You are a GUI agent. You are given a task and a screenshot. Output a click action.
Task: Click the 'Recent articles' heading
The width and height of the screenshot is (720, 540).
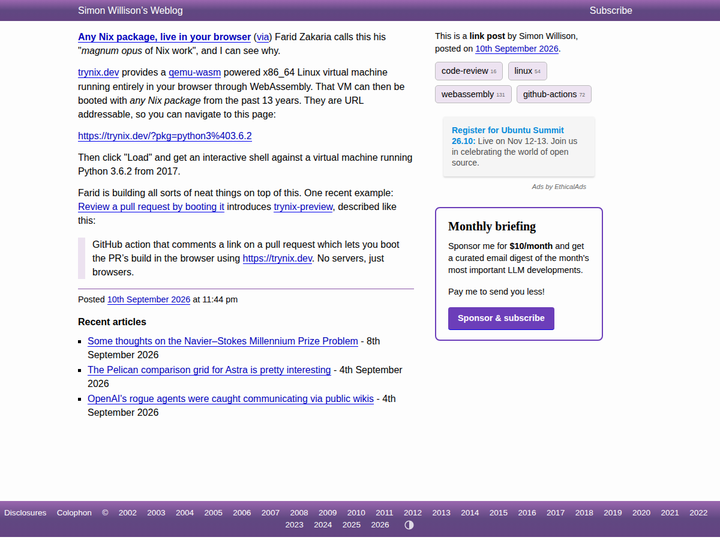tap(112, 322)
